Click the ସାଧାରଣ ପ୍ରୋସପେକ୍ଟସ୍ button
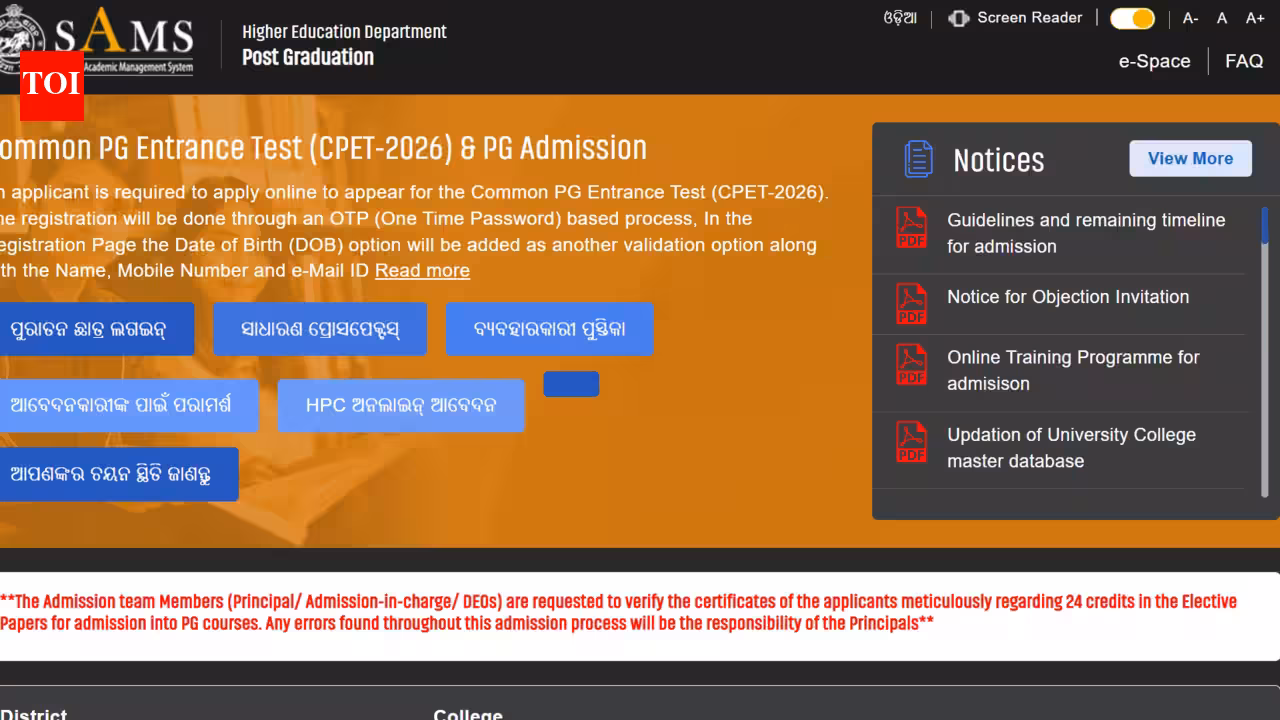The image size is (1280, 720). point(320,329)
